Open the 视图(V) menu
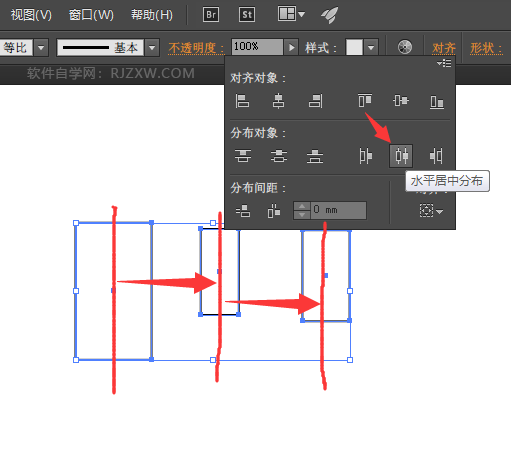Screen dimensions: 511x453 tap(31, 15)
